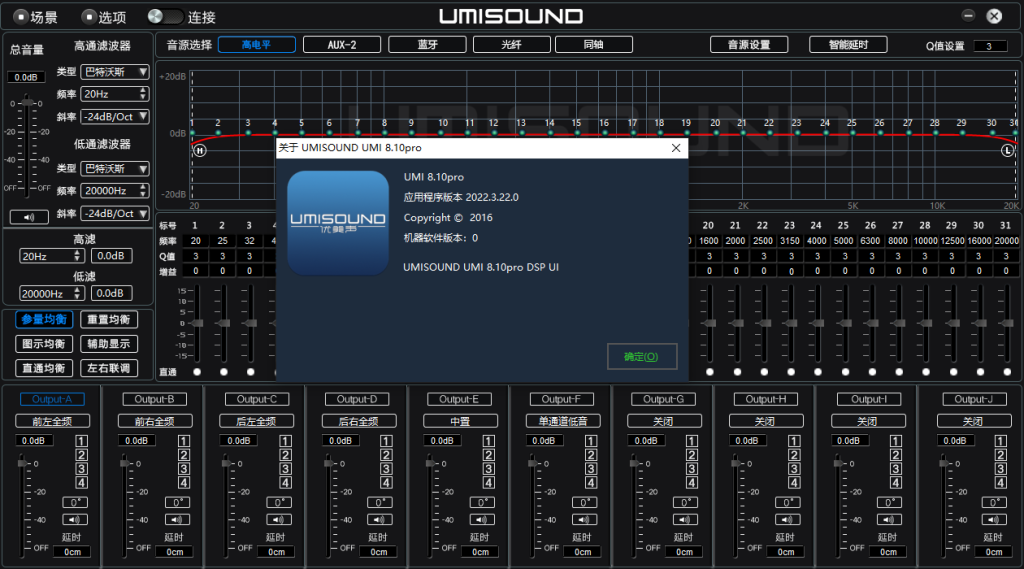Select input 1 on Output-A

click(82, 442)
